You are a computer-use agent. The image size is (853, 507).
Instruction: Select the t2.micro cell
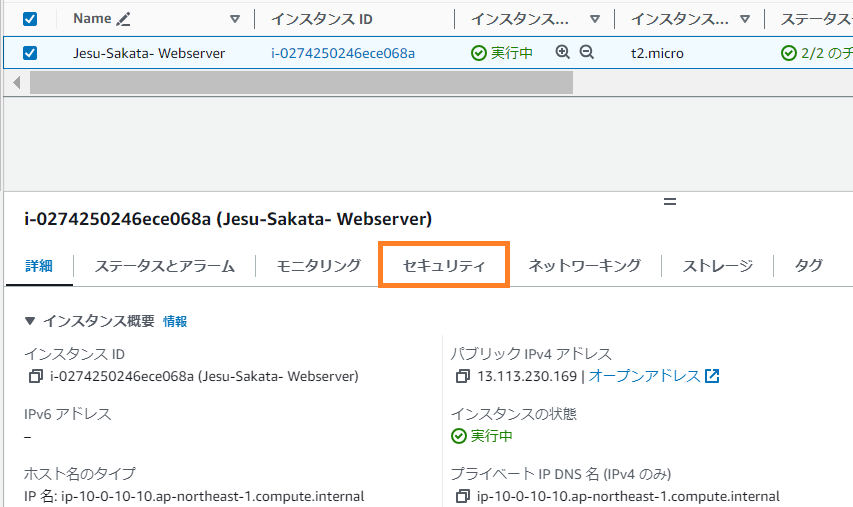click(657, 53)
